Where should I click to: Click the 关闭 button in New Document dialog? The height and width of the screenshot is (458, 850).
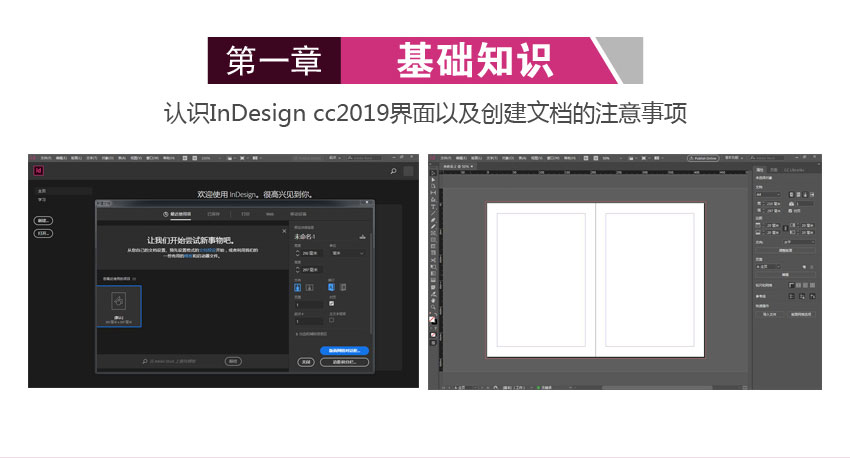306,362
